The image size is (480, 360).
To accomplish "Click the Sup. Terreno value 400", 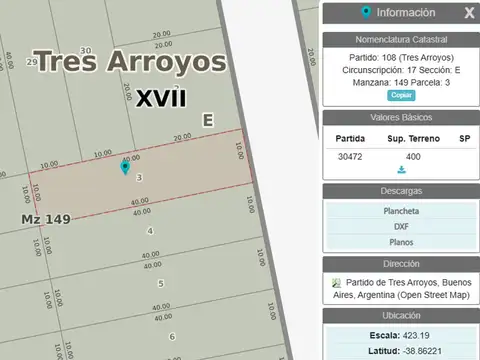I will pos(413,157).
